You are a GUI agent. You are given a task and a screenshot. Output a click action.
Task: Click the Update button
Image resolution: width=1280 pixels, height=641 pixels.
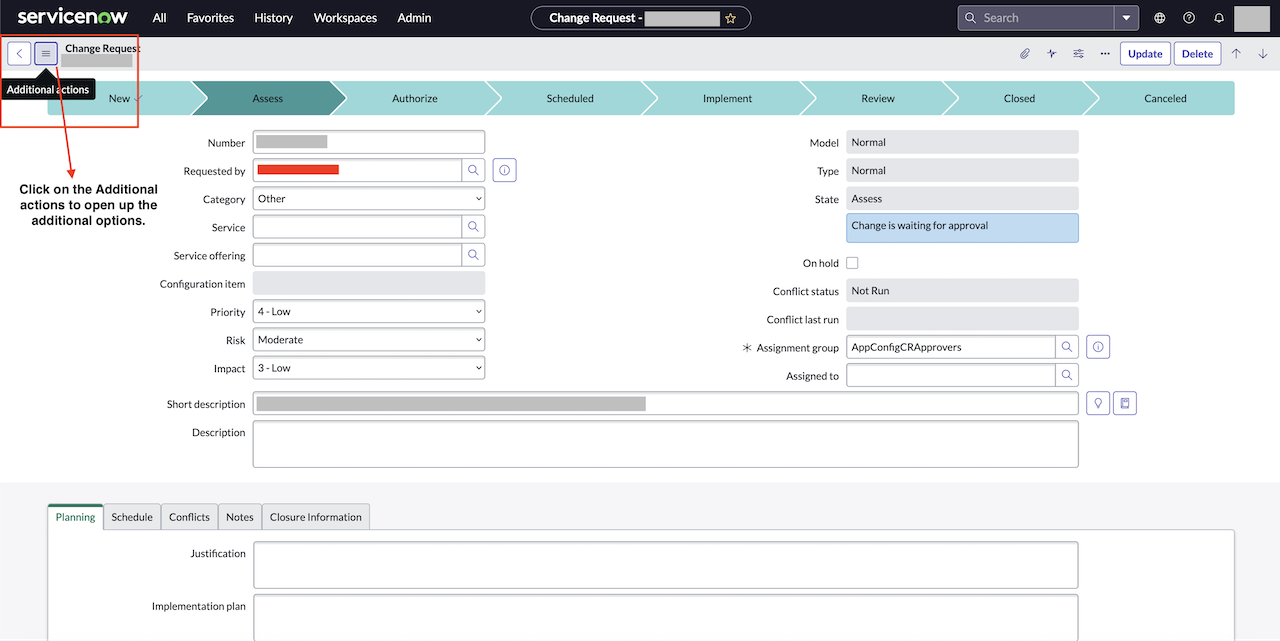pos(1145,53)
